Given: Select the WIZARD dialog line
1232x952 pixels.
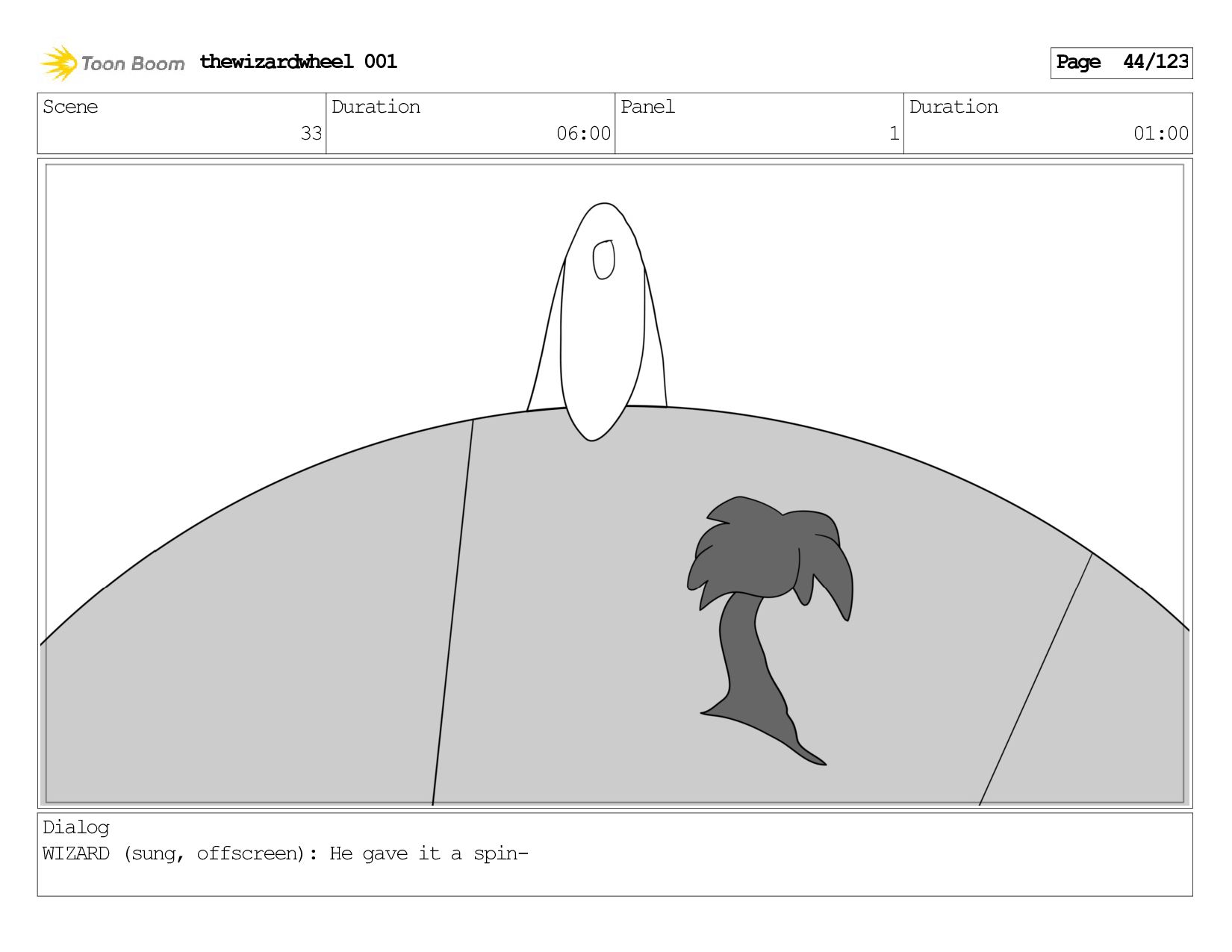Looking at the screenshot, I should click(285, 853).
